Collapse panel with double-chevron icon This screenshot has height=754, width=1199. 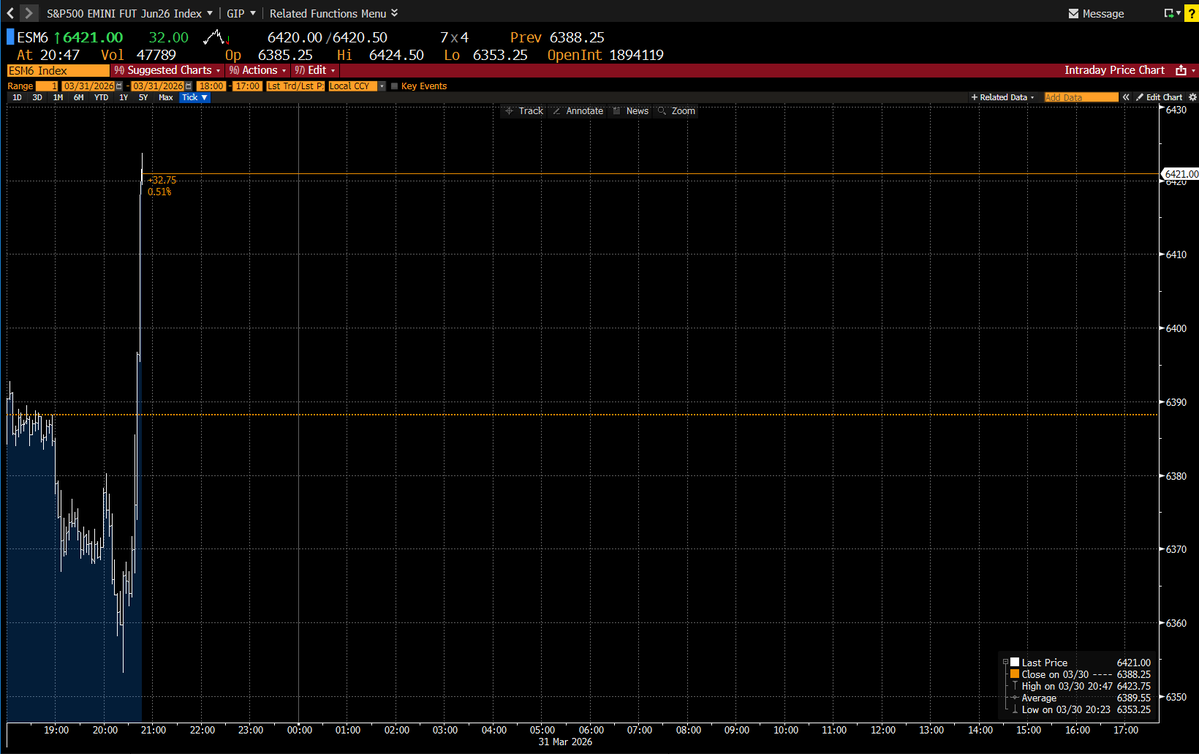(x=1126, y=97)
